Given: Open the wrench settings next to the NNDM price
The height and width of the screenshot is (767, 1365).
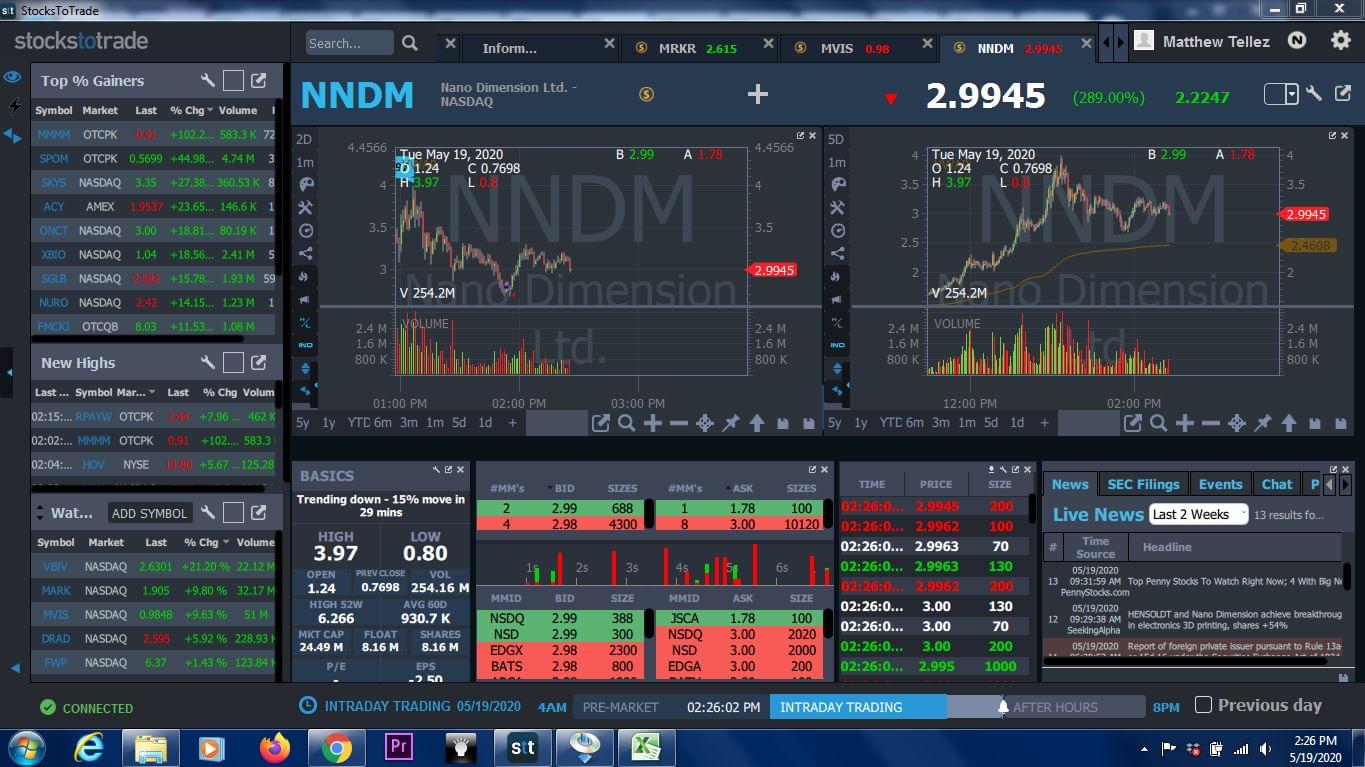Looking at the screenshot, I should coord(1314,93).
